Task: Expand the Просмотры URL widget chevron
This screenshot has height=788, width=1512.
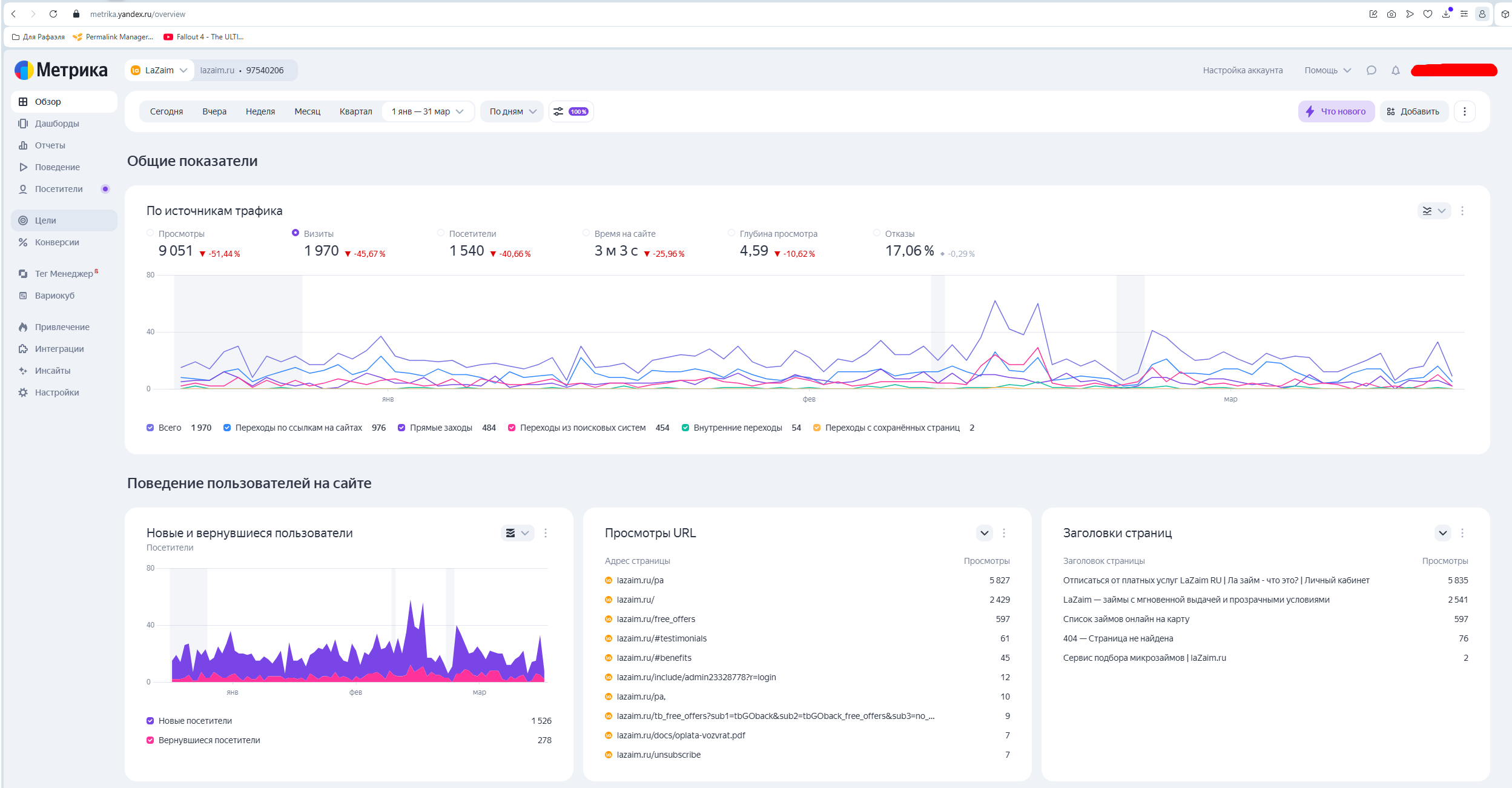Action: 984,533
